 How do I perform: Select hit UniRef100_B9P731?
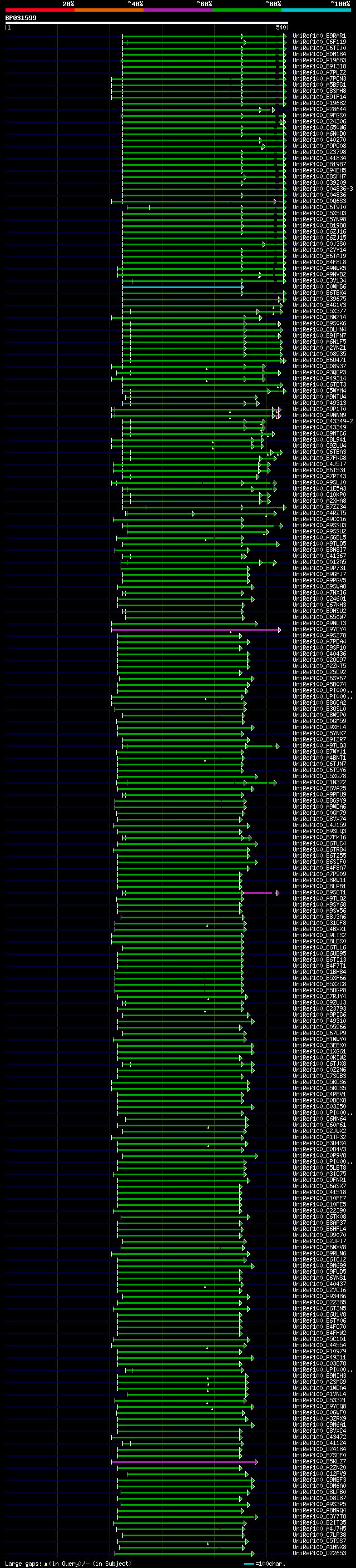click(319, 568)
